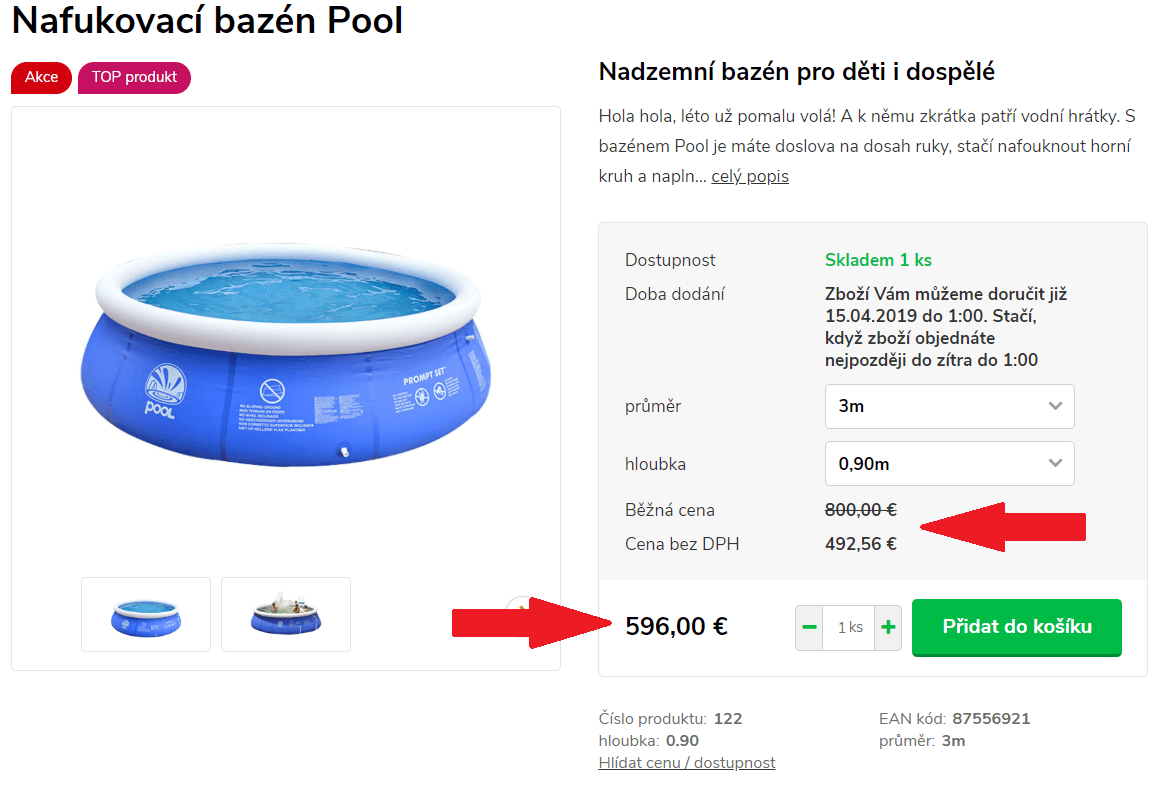This screenshot has width=1159, height=790.
Task: Click the crossed-out 800,00 € regular price
Action: click(860, 510)
